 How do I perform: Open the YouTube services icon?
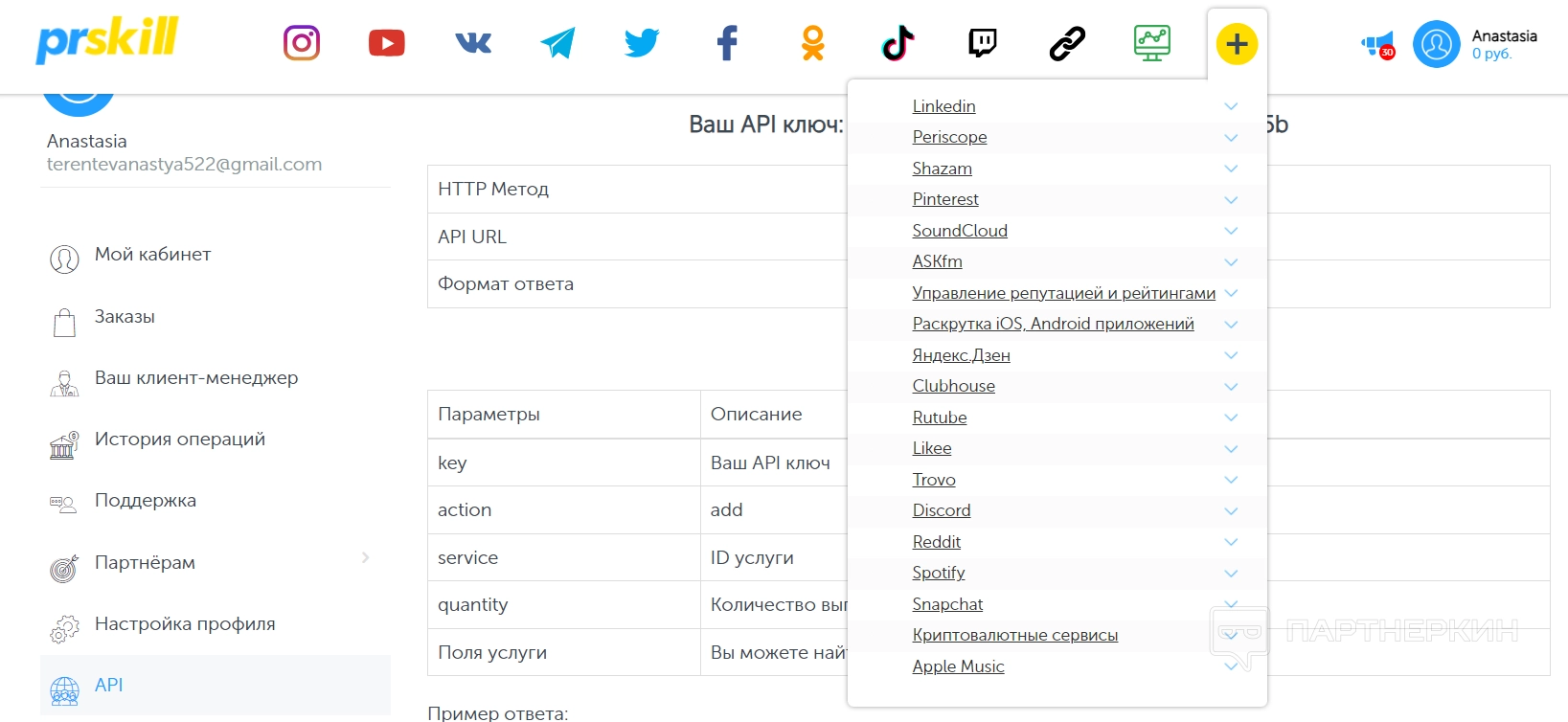click(386, 43)
